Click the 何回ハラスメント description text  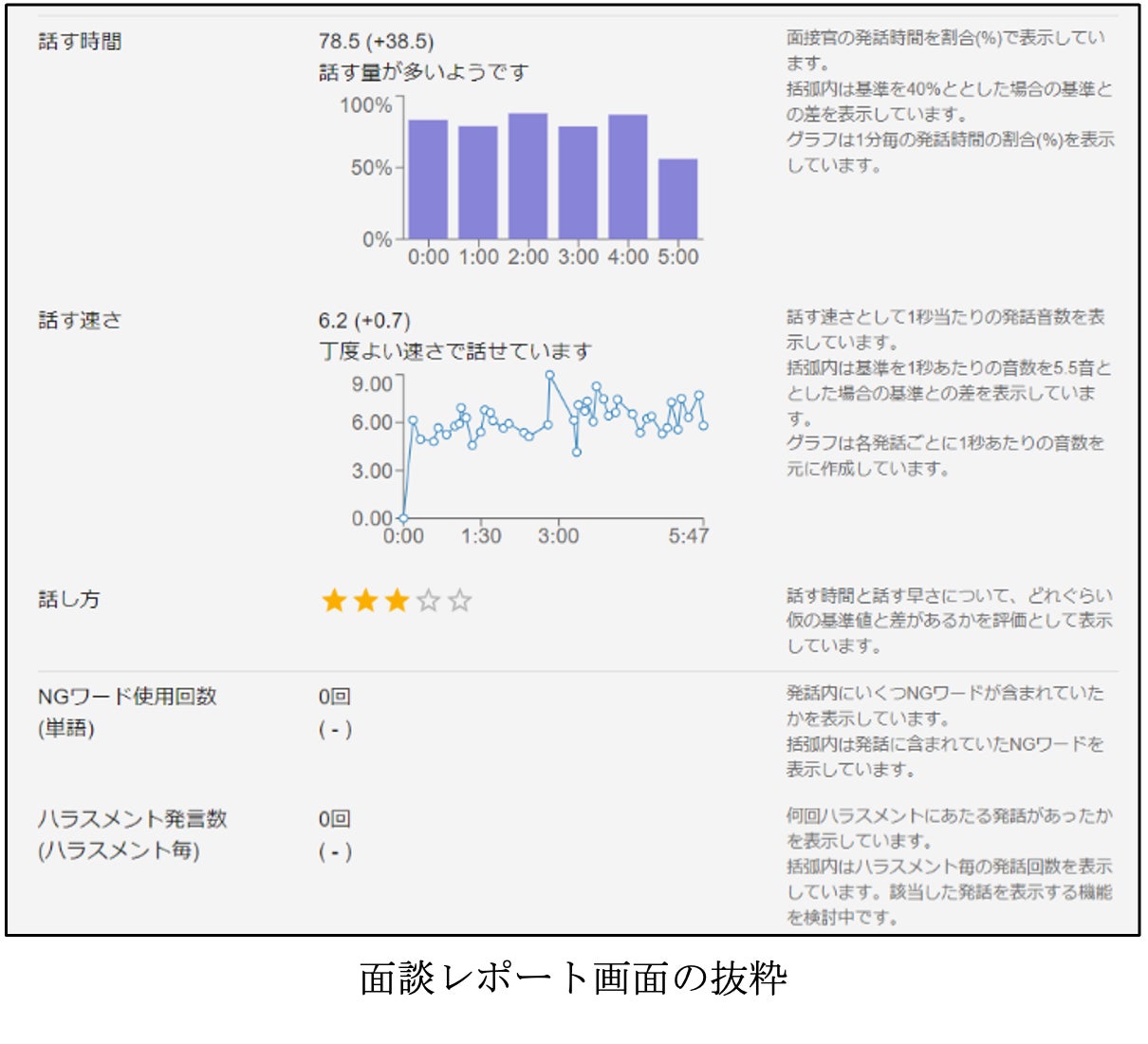coord(950,867)
